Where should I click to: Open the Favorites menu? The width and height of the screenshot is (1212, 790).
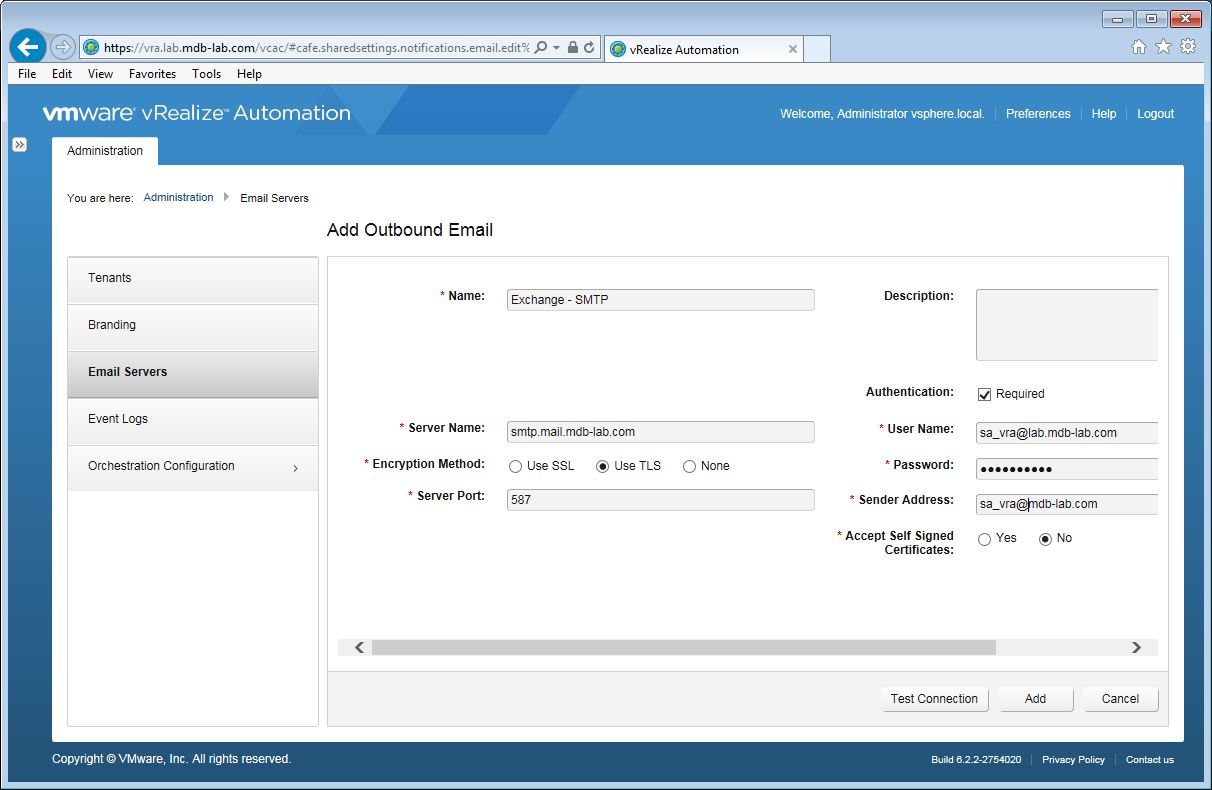pyautogui.click(x=152, y=74)
